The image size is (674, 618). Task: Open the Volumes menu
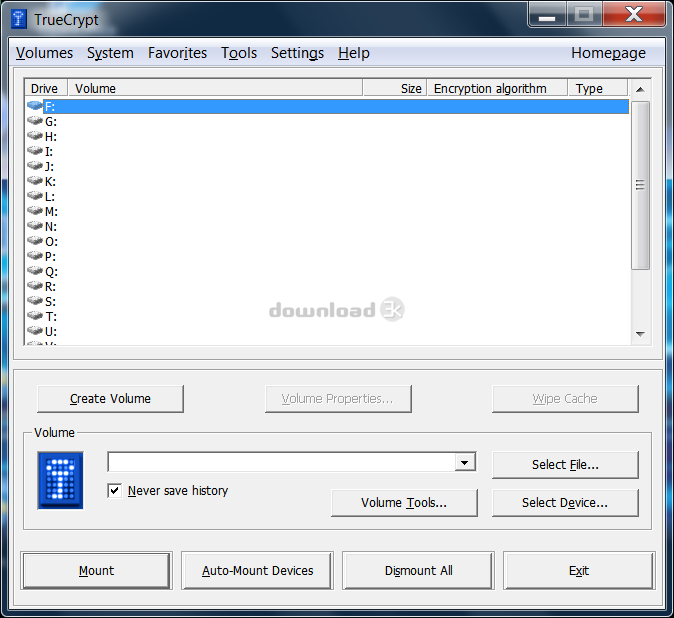click(44, 53)
